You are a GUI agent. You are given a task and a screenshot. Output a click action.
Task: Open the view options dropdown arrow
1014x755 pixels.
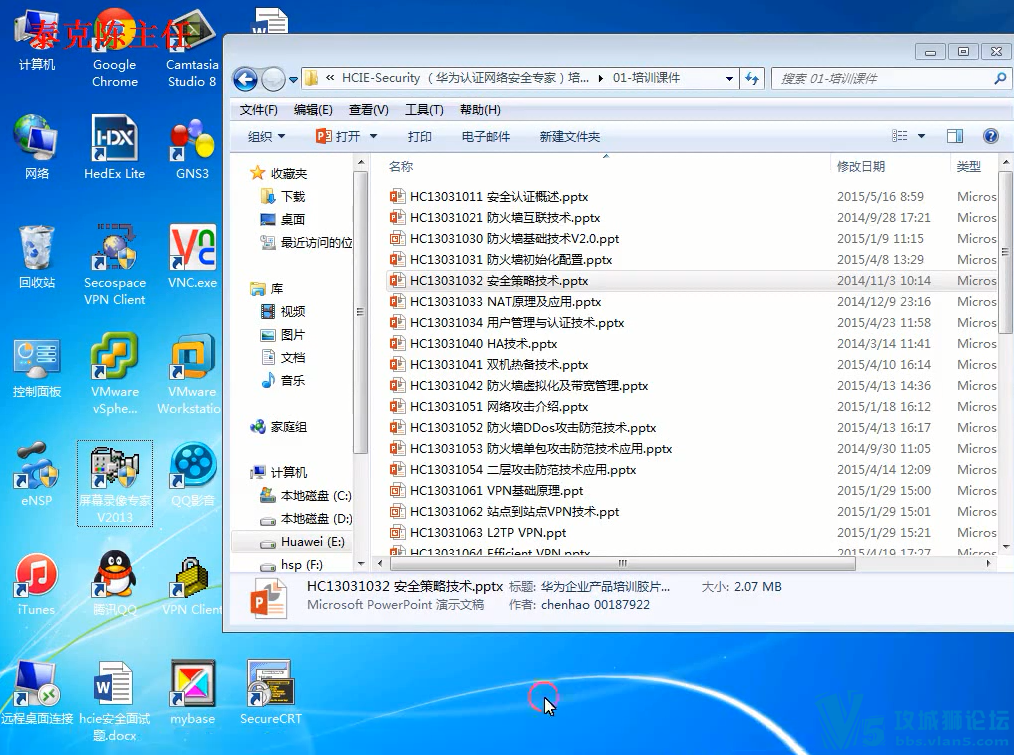(x=922, y=136)
